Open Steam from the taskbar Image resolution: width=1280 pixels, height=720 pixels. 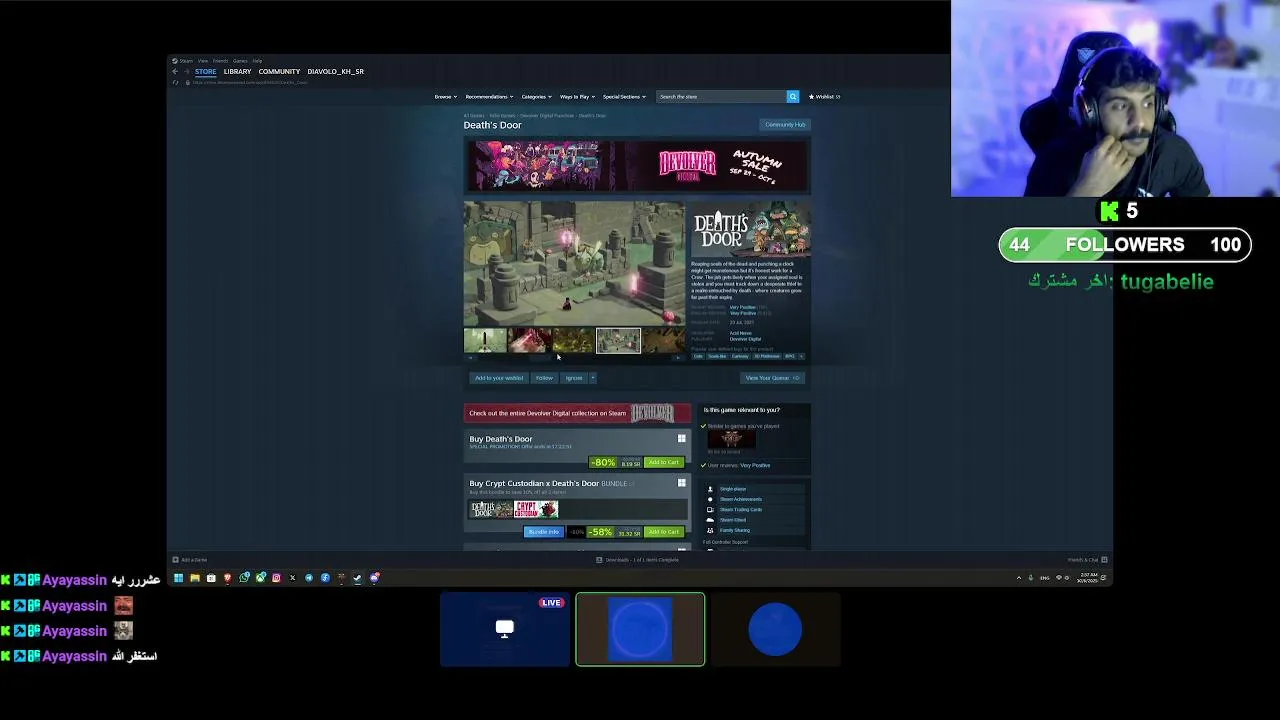(x=357, y=578)
